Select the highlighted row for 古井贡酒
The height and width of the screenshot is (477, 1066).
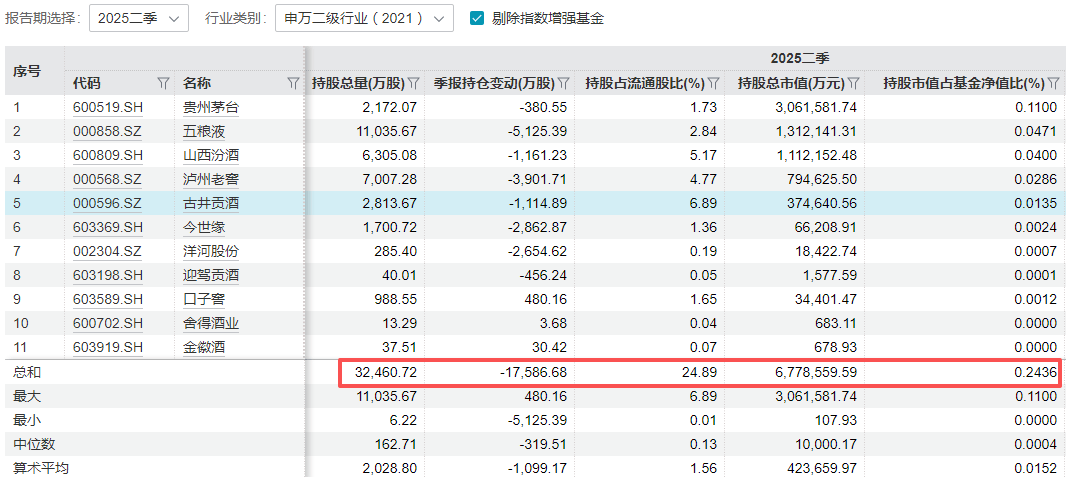click(211, 203)
